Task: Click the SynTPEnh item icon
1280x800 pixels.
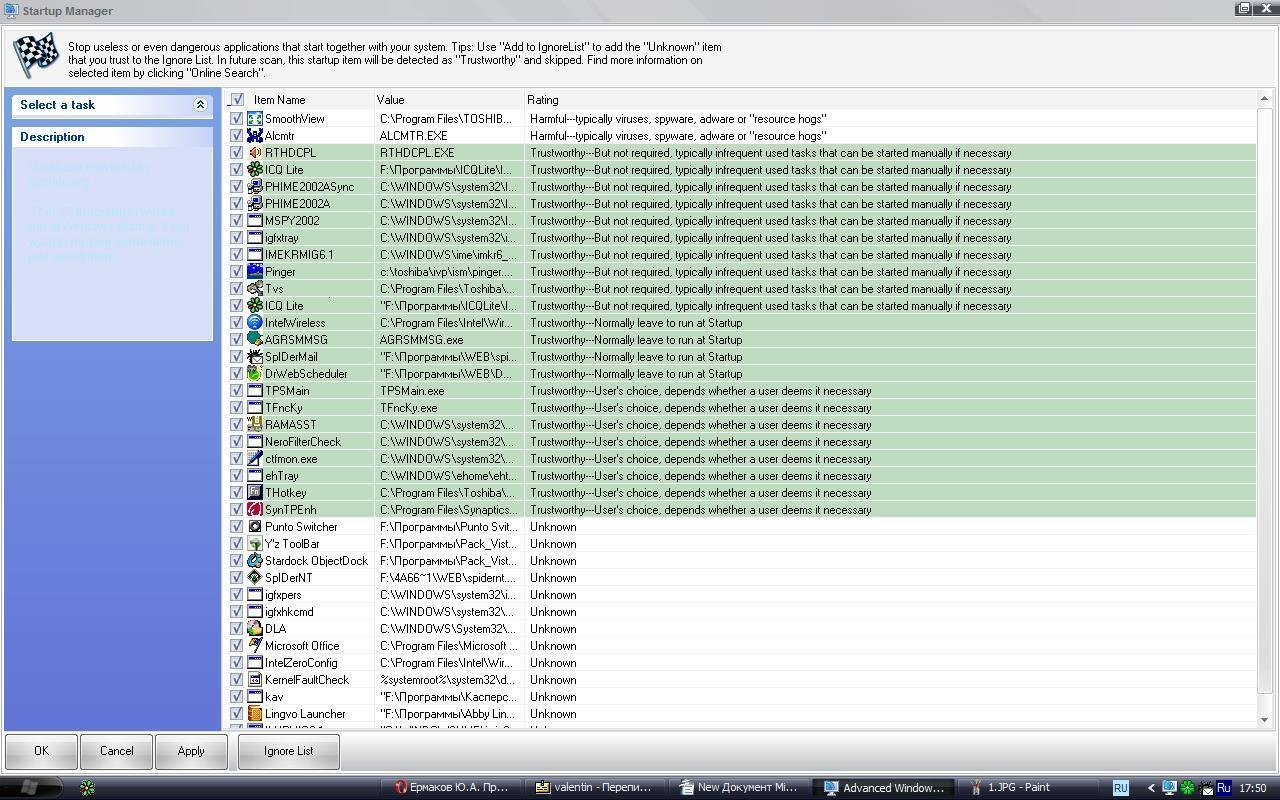Action: tap(255, 510)
